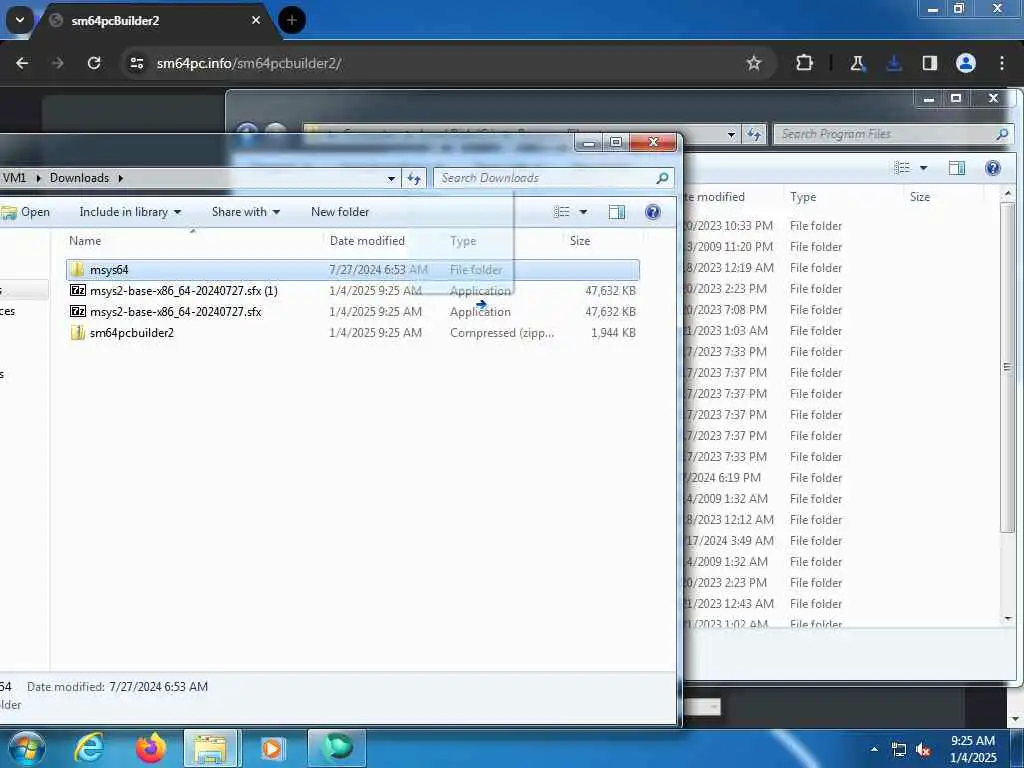This screenshot has height=768, width=1024.
Task: Open Downloads address bar history dropdown
Action: click(x=391, y=178)
